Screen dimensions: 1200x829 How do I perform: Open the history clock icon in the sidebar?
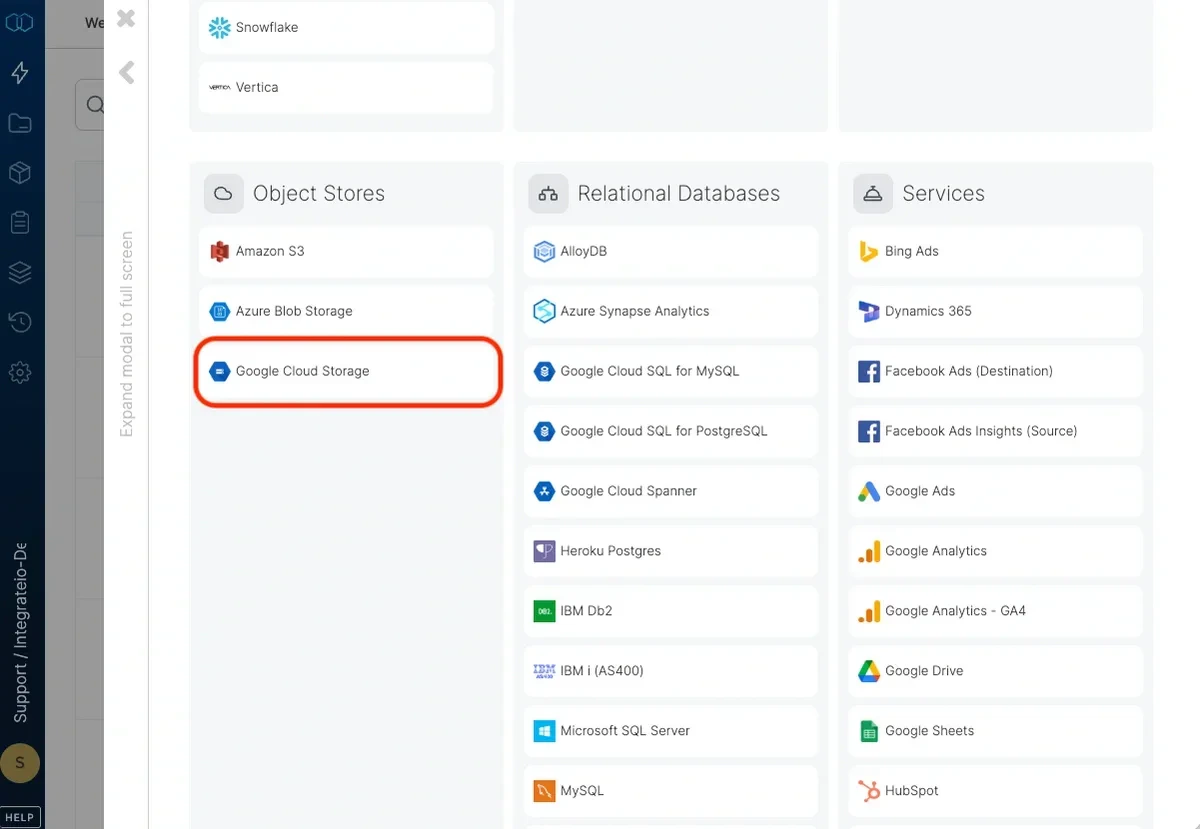tap(20, 322)
